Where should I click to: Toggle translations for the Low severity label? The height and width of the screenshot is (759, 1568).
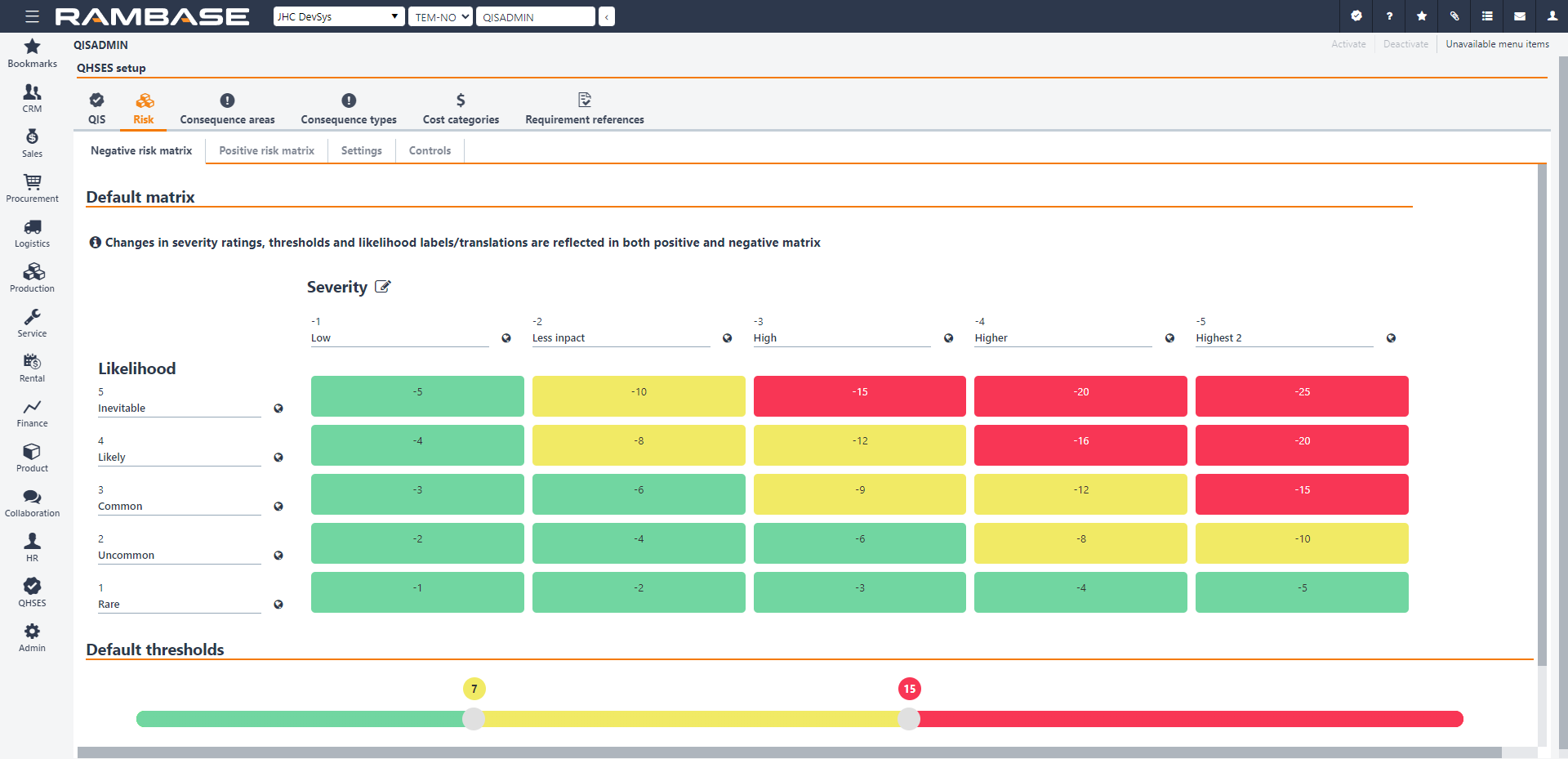pyautogui.click(x=507, y=337)
